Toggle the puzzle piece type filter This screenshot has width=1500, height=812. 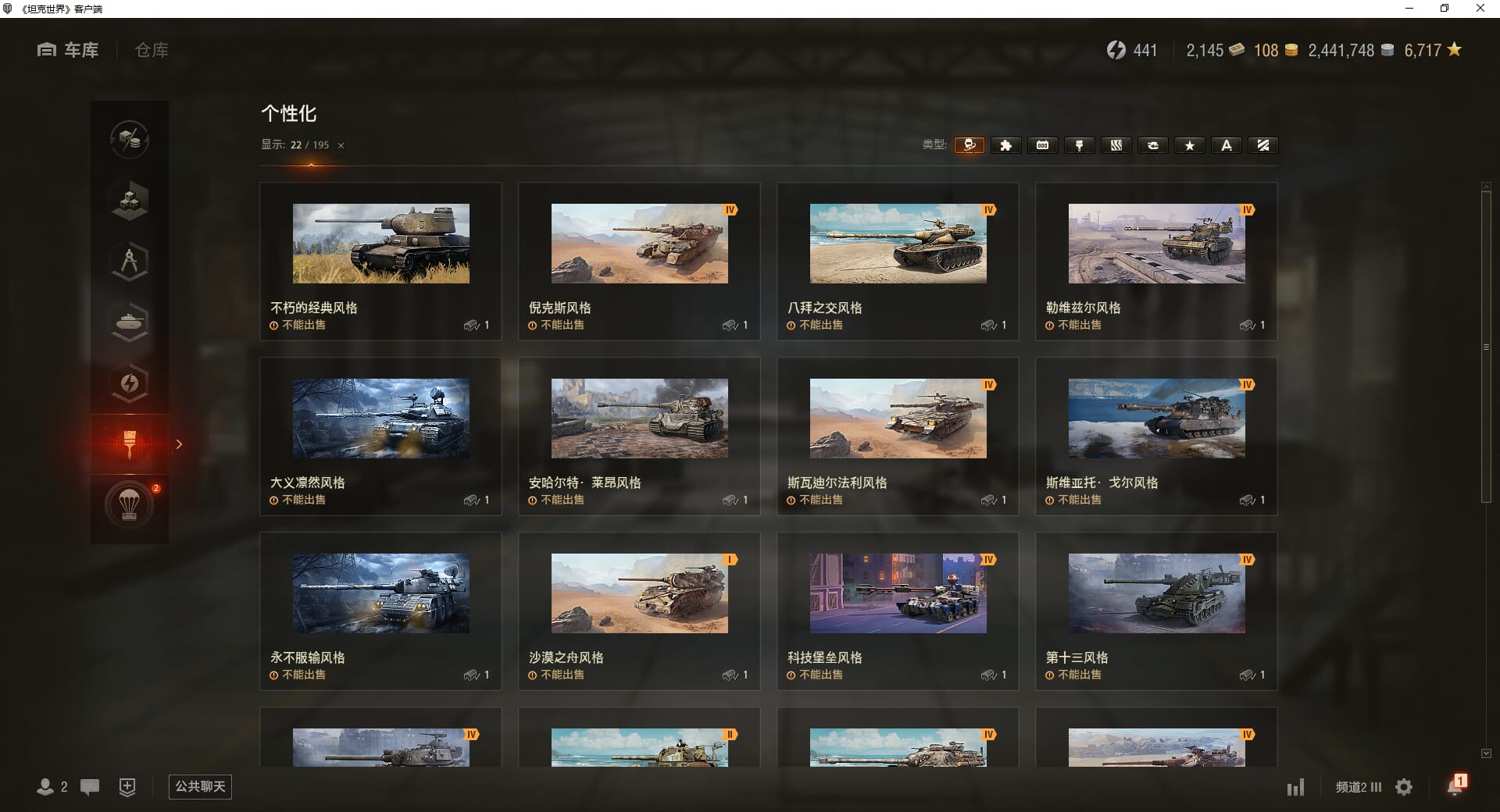(1005, 145)
